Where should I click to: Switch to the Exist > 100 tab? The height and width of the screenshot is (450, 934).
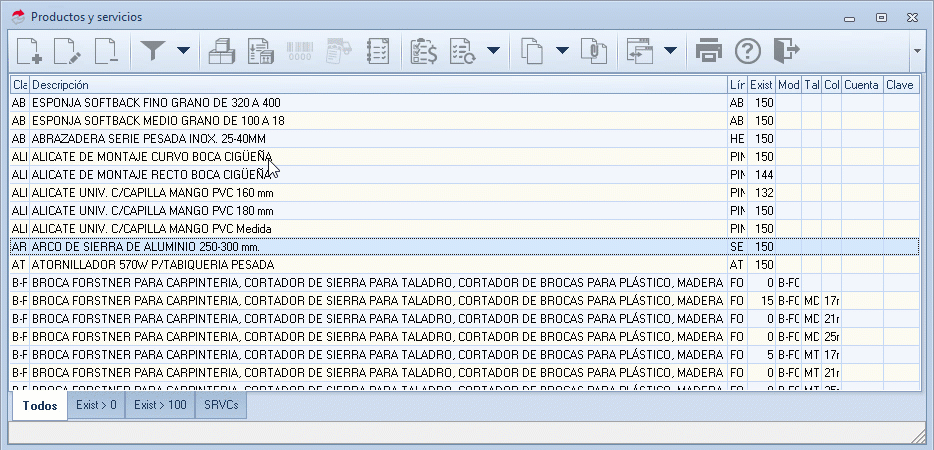click(160, 406)
